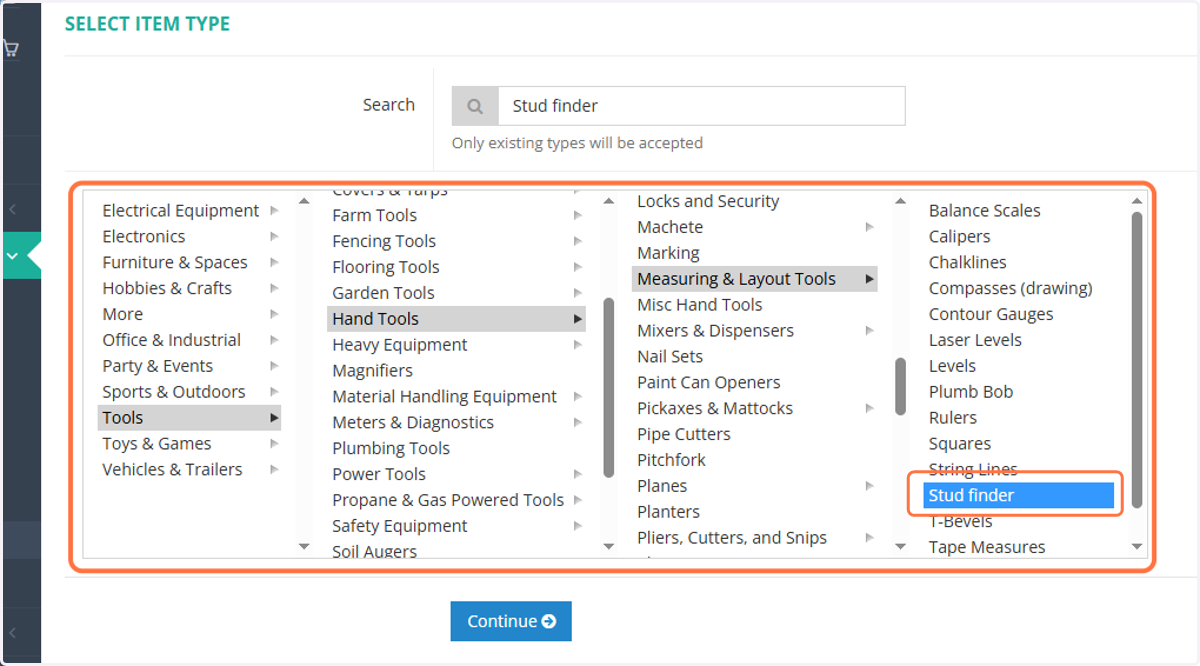The image size is (1200, 666).
Task: Expand arrow next to Sports & Outdoors
Action: click(x=274, y=393)
